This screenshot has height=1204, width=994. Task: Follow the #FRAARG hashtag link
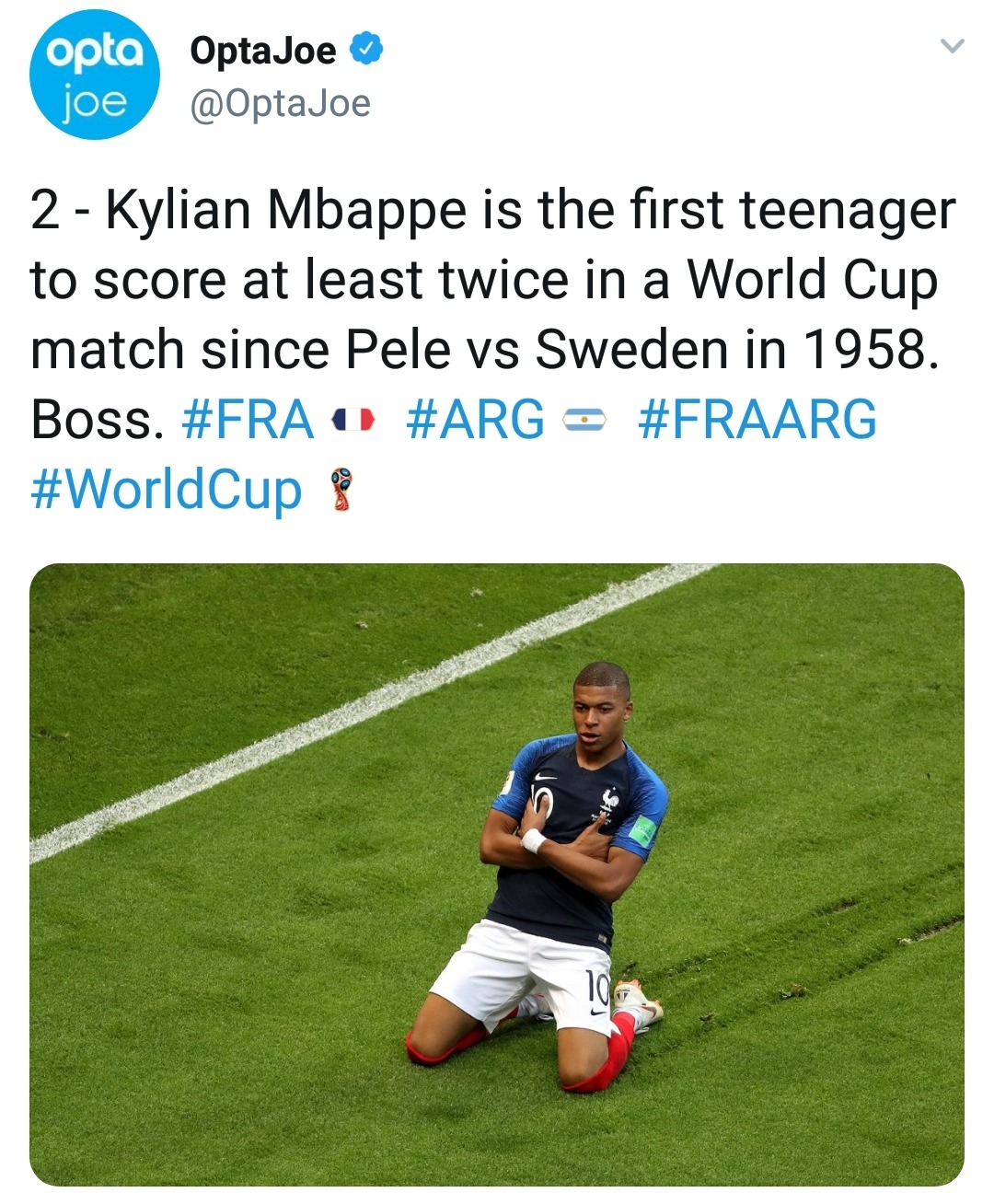757,421
